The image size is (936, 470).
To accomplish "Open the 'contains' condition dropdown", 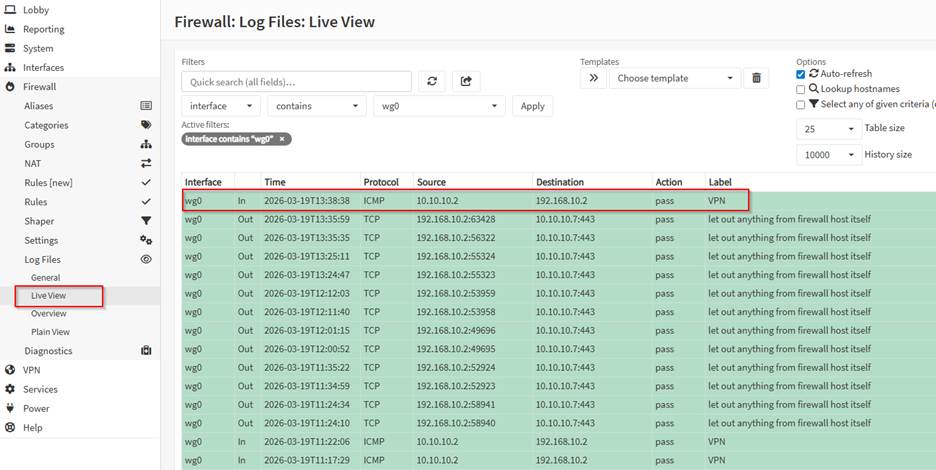I will (316, 106).
